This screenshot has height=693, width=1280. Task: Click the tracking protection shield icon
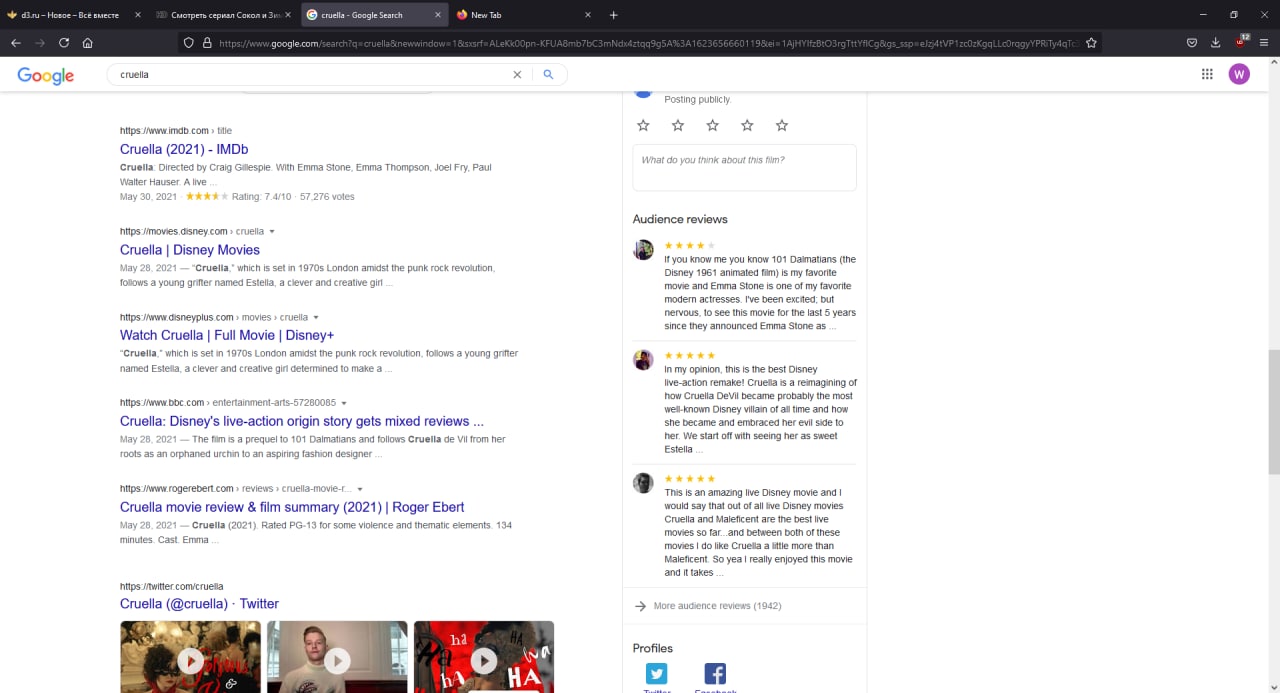coord(188,43)
